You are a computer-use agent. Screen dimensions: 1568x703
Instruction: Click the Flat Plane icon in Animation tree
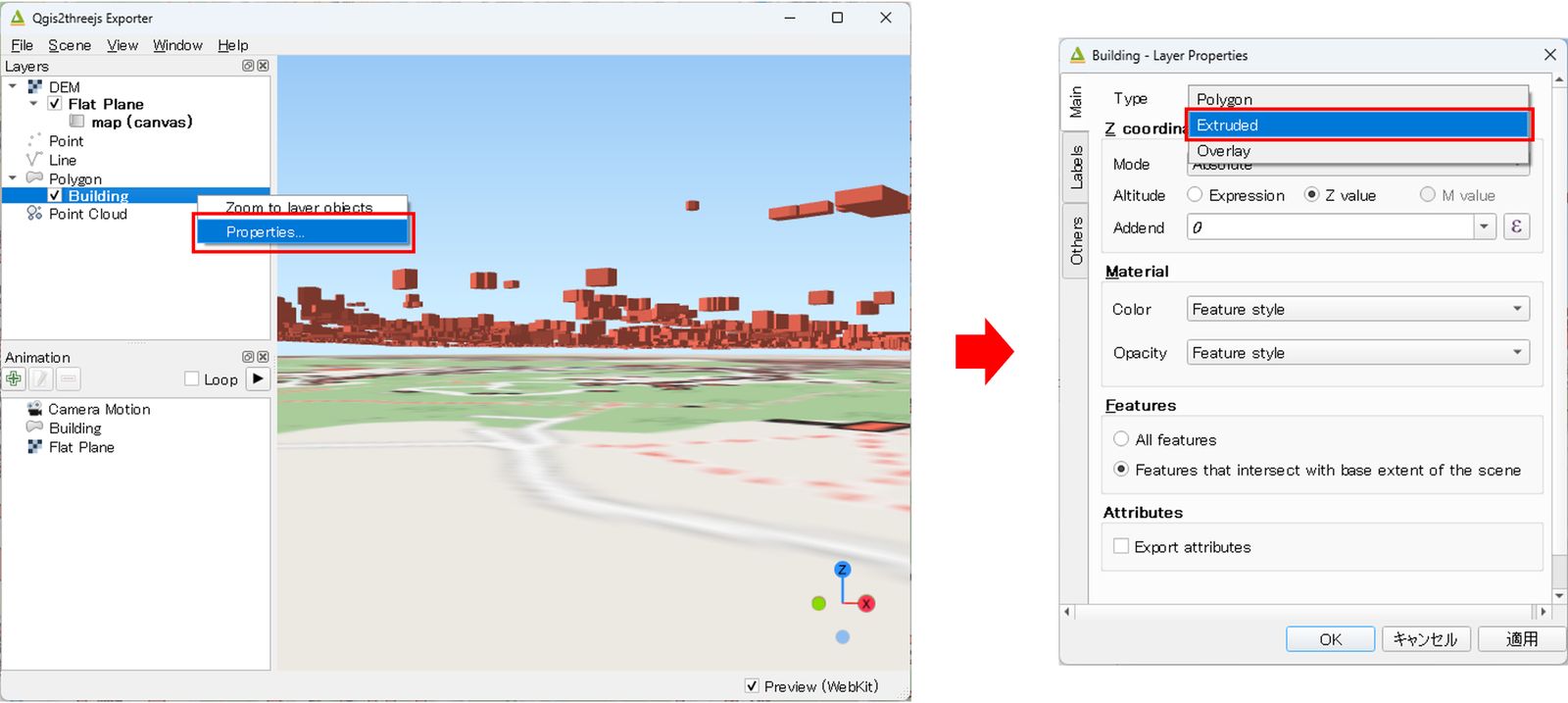(x=35, y=446)
